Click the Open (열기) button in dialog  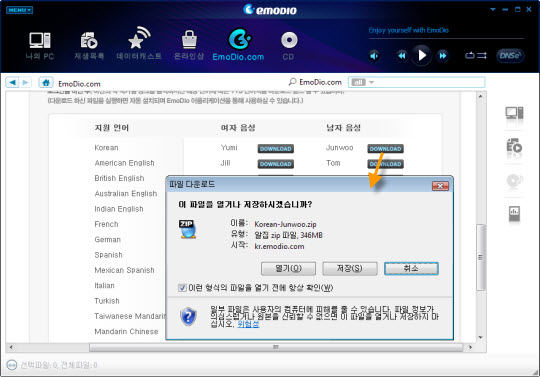(x=288, y=269)
